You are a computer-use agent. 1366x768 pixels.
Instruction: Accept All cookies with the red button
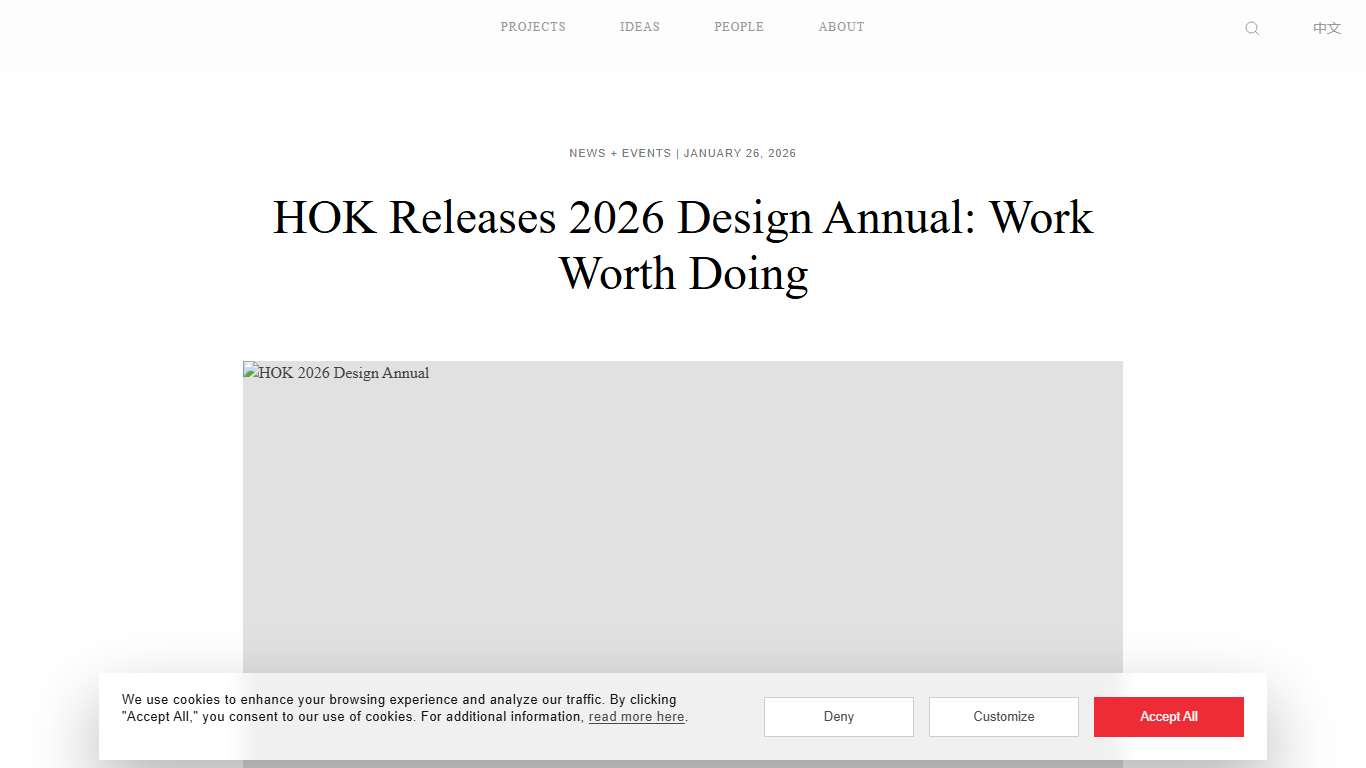[x=1168, y=716]
